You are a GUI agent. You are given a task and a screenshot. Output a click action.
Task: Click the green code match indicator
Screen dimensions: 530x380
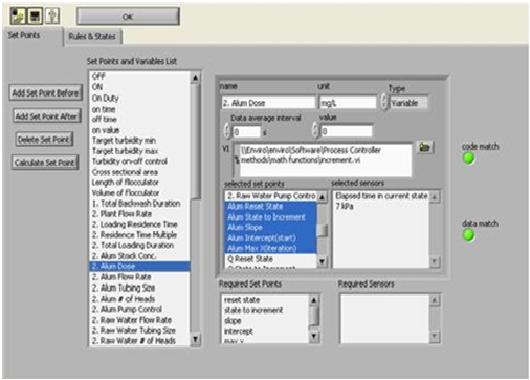click(x=468, y=158)
